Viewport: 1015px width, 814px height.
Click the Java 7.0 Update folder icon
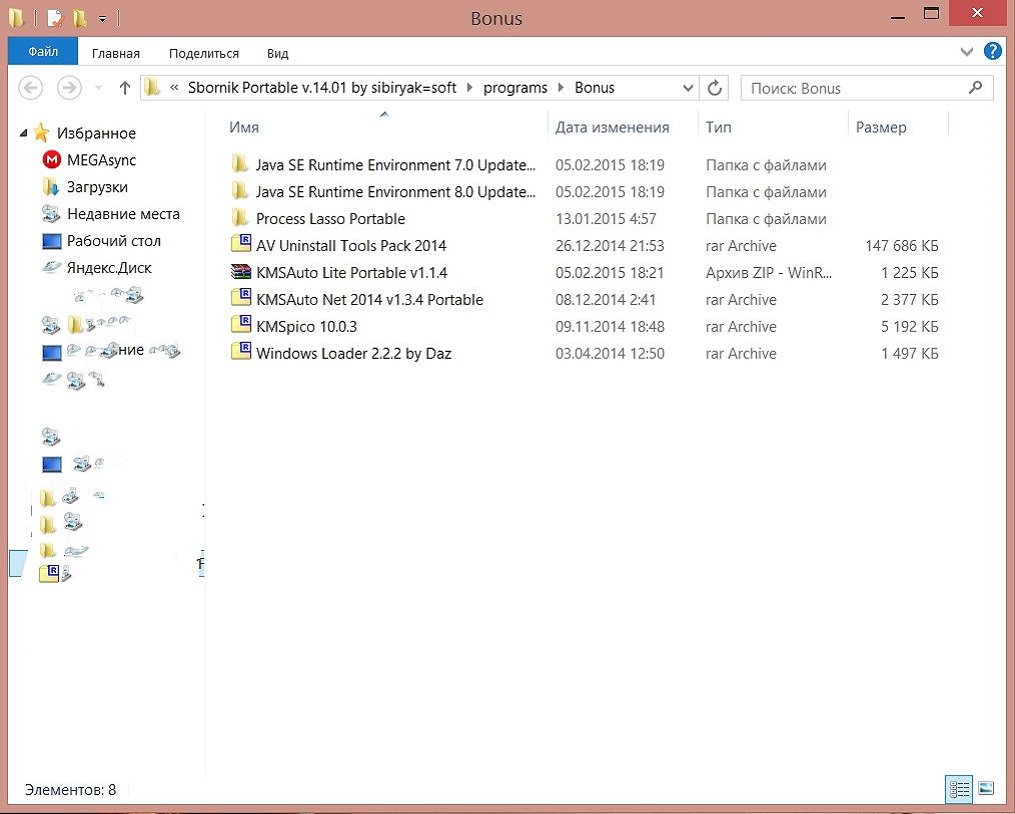pyautogui.click(x=240, y=164)
